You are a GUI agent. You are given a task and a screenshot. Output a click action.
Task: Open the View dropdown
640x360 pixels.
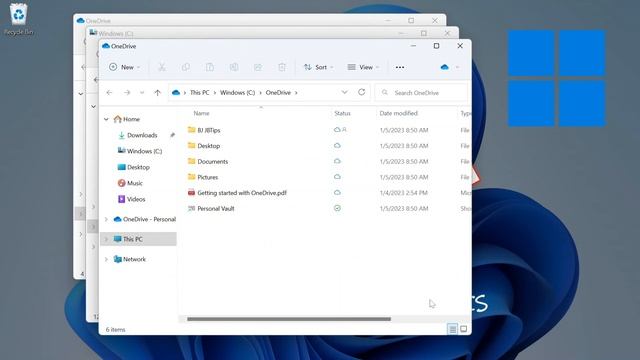[363, 67]
